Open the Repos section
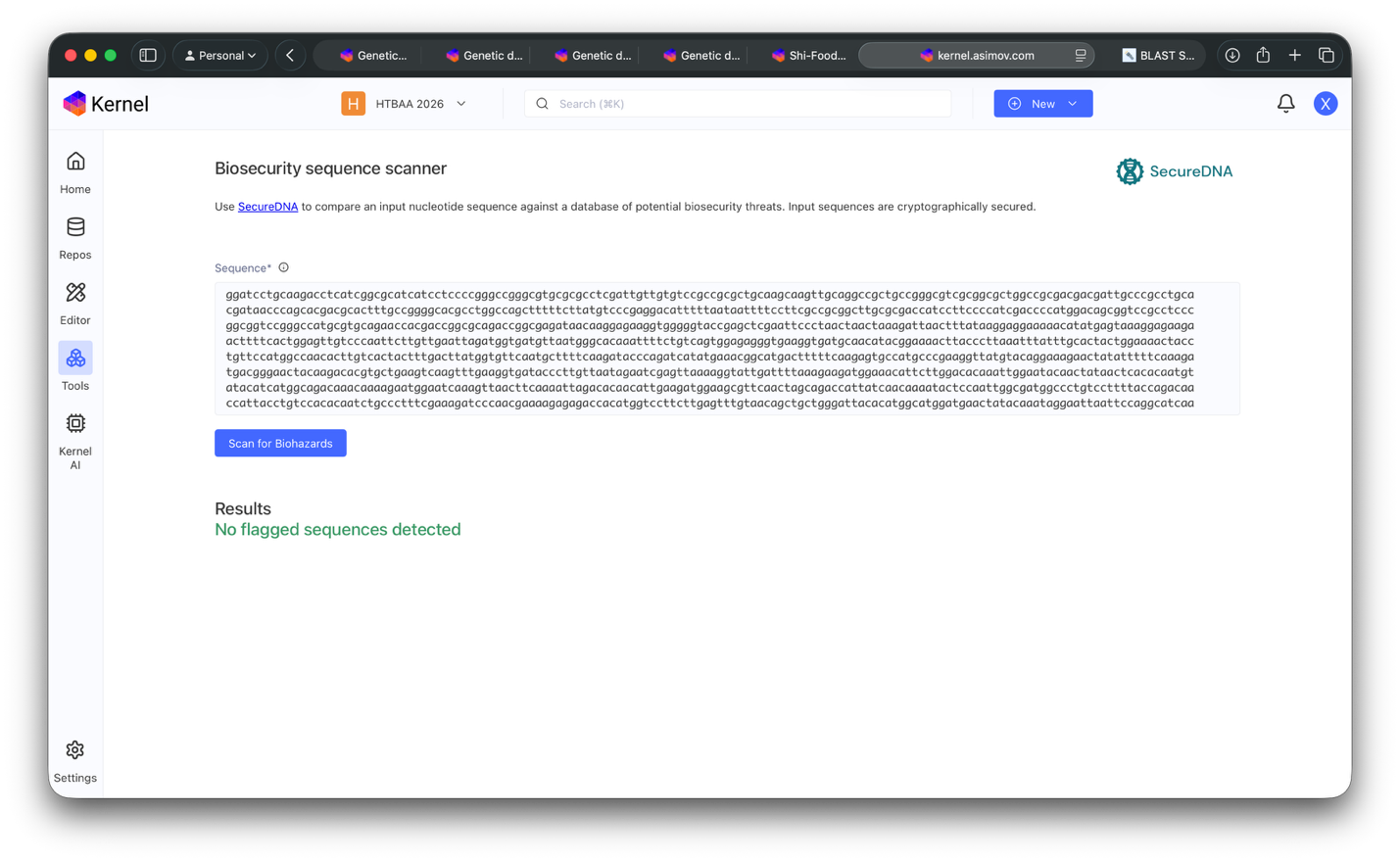 75,238
